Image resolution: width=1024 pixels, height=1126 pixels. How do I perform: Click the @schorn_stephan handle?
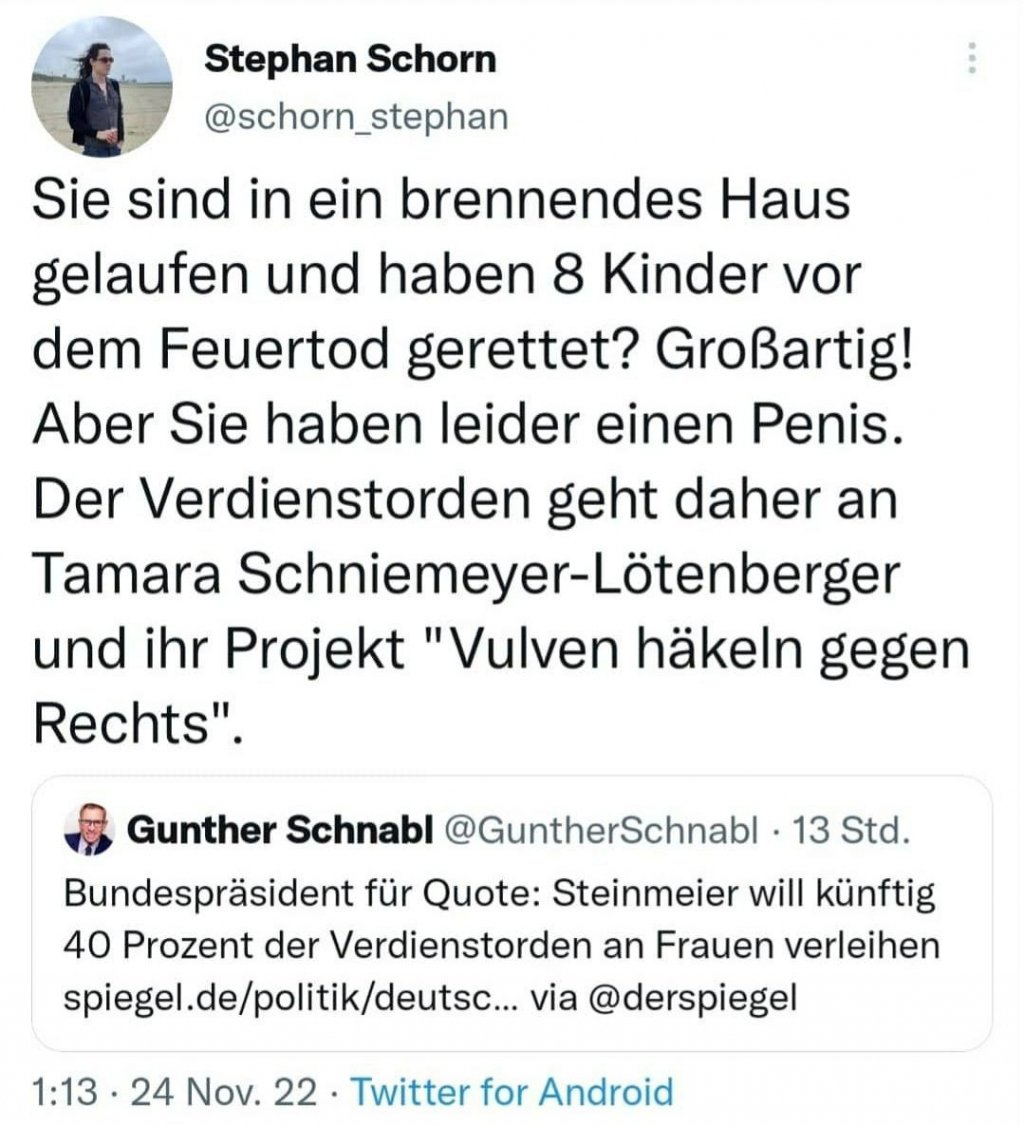tap(356, 117)
